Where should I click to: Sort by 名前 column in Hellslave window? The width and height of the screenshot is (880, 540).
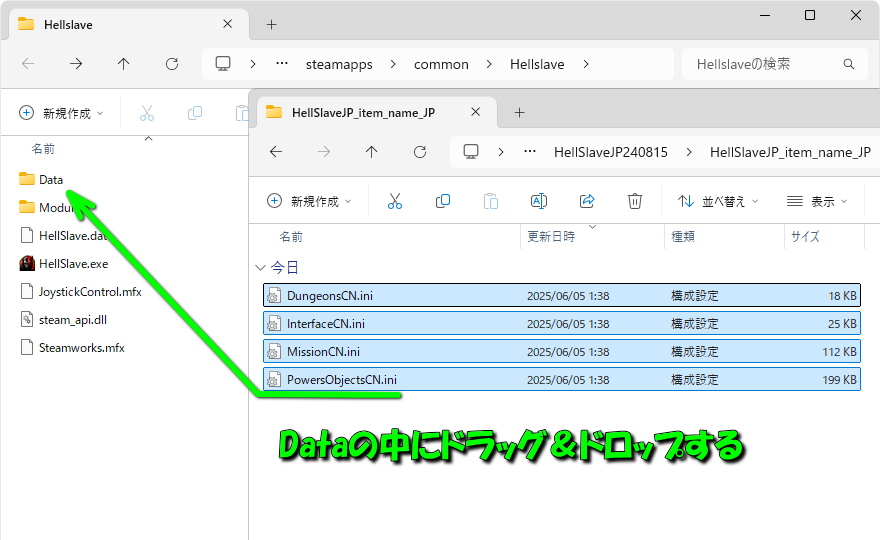43,149
